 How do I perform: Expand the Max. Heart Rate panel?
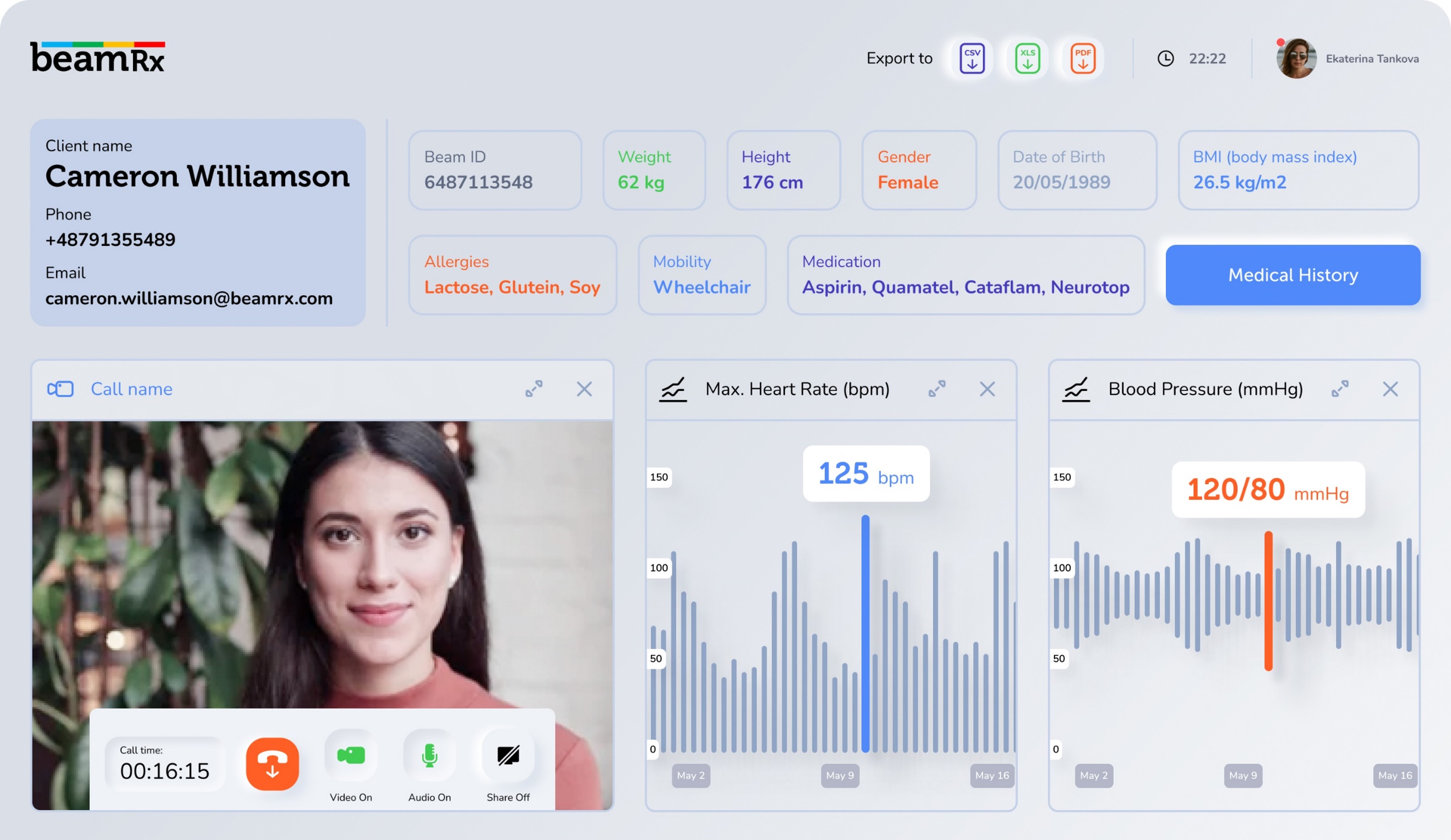coord(937,389)
